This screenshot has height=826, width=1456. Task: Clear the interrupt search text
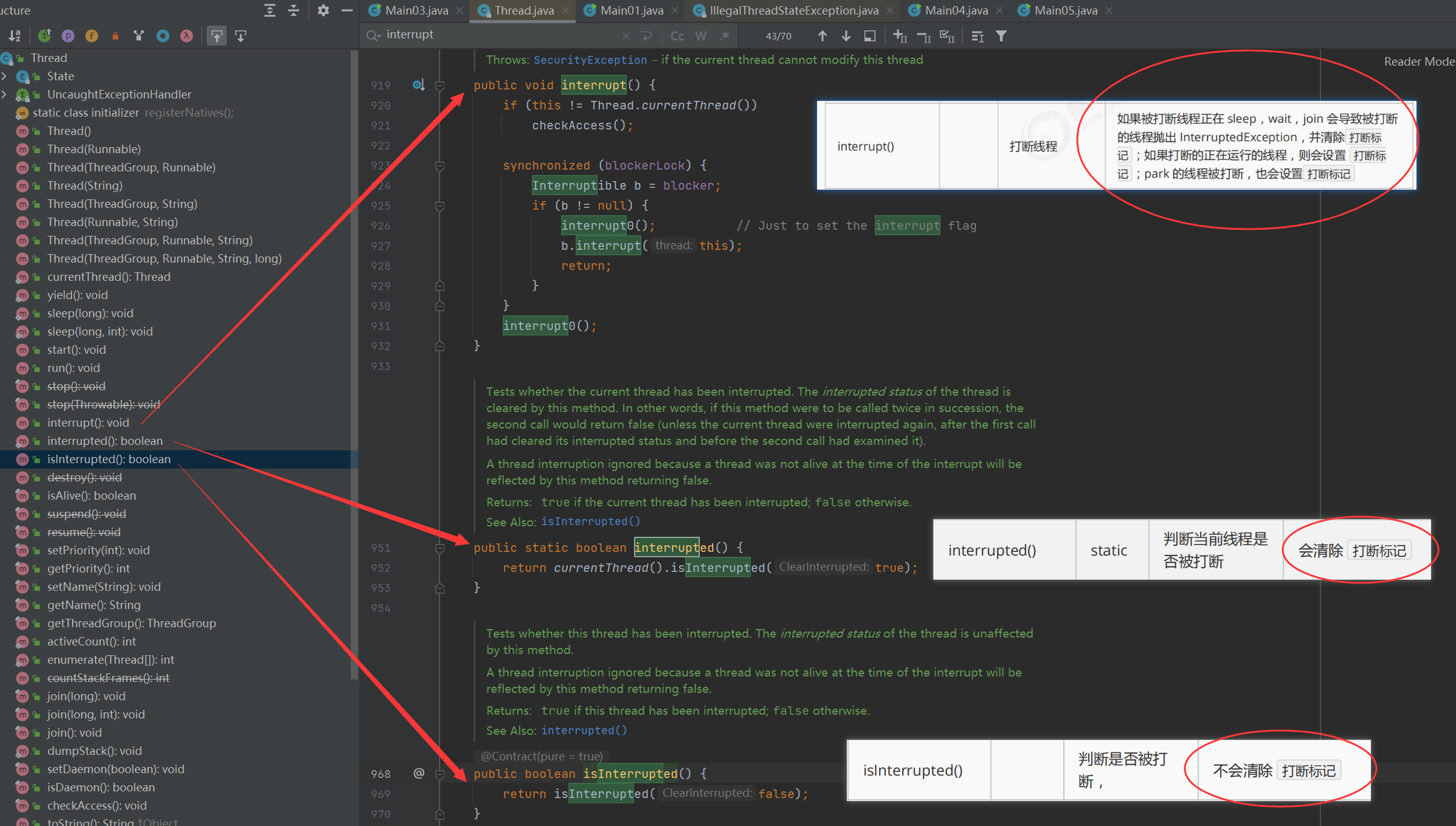point(626,36)
